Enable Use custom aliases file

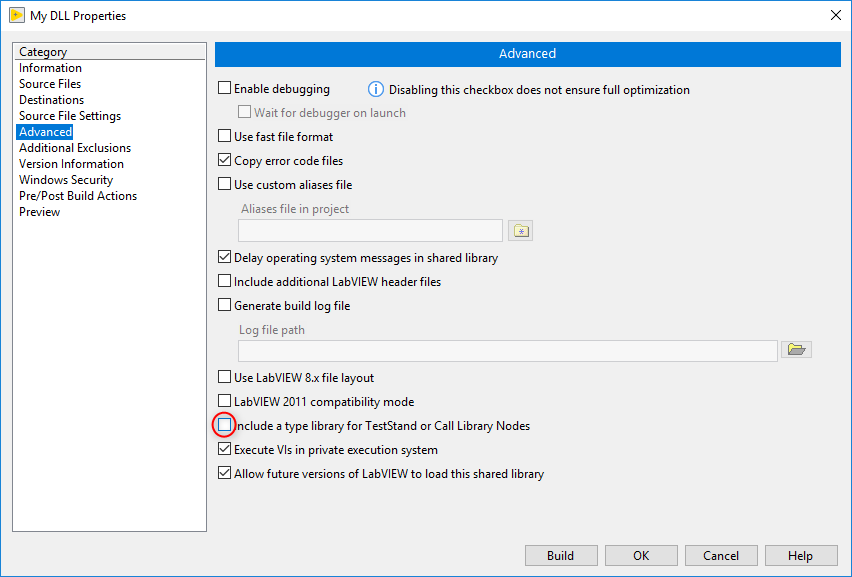click(224, 184)
